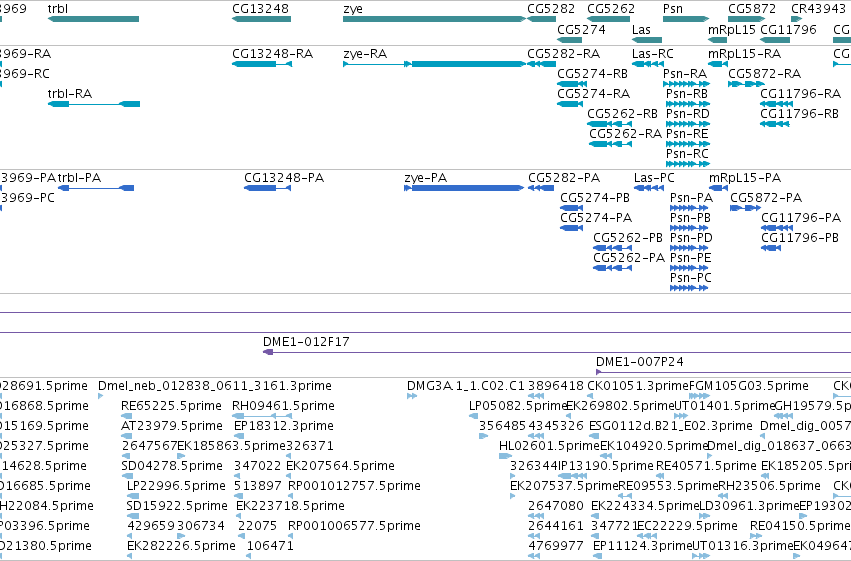Click the Psn-RD transcript label
This screenshot has height=561, width=851.
coord(688,114)
